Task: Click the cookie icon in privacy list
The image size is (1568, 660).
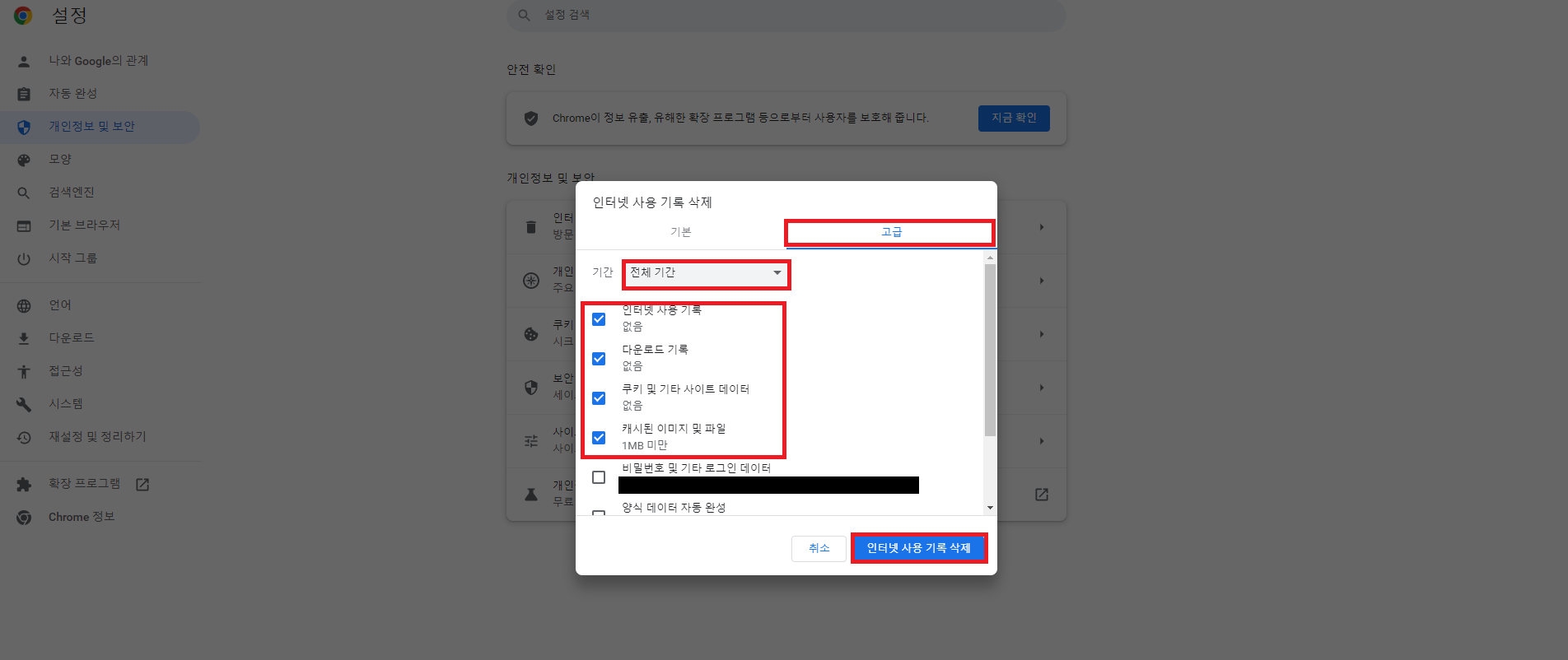Action: pyautogui.click(x=531, y=334)
